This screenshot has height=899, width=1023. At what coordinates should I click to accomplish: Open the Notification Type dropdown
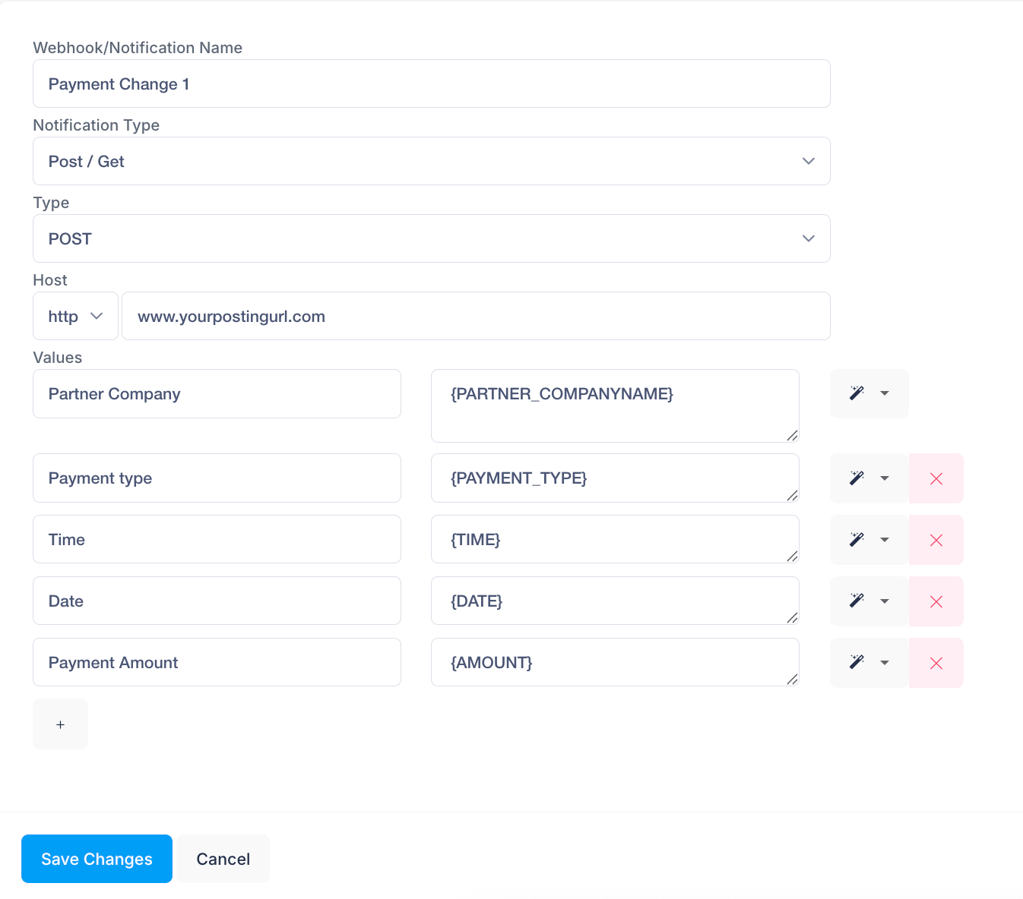tap(431, 161)
